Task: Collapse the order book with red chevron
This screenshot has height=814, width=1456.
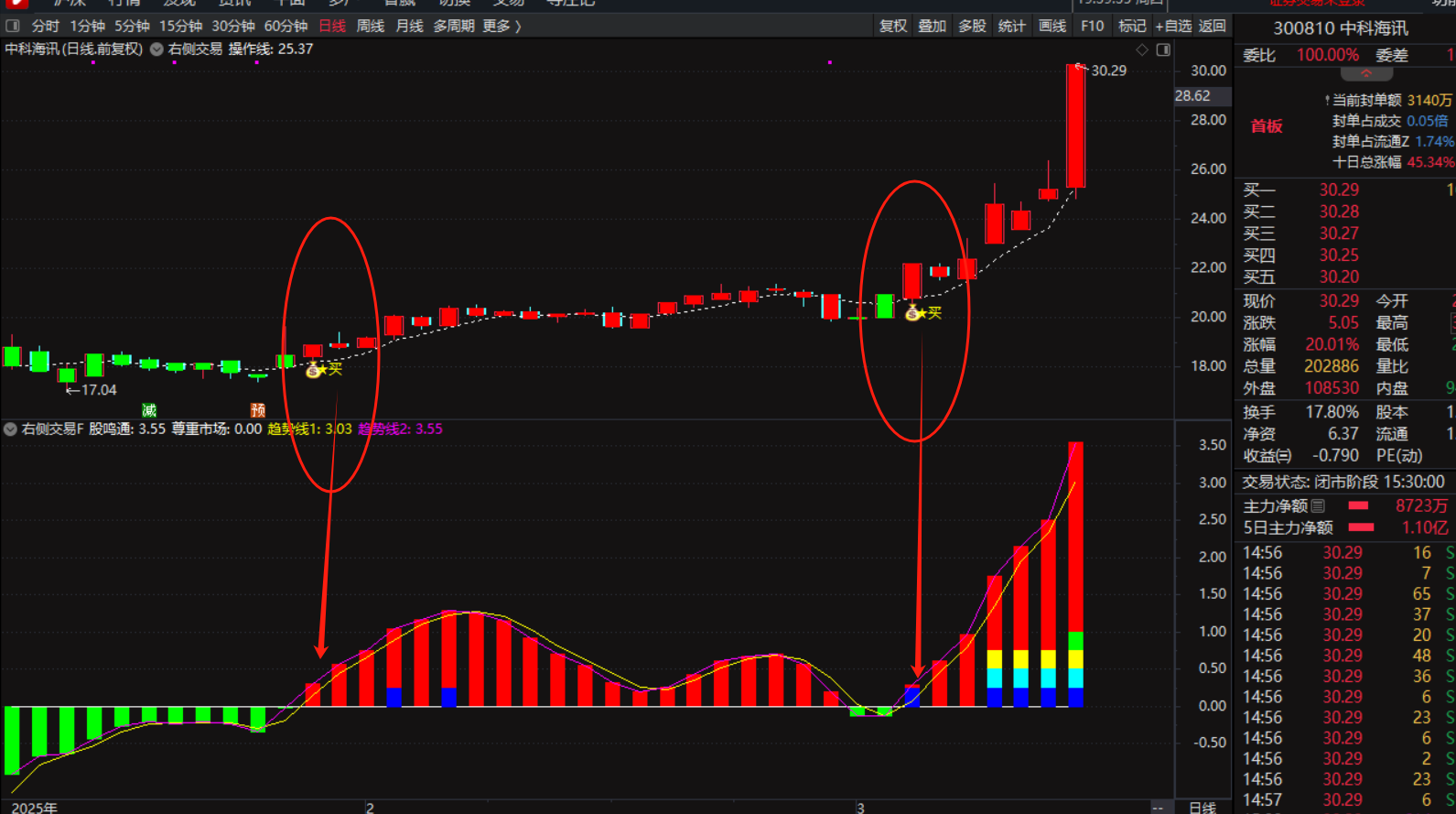Action: [x=1365, y=73]
